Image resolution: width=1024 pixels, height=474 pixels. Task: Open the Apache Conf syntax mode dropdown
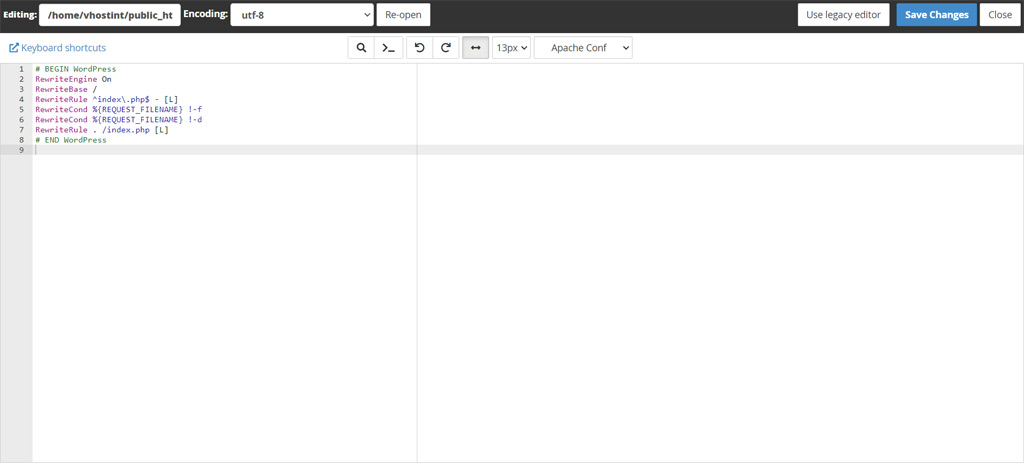(583, 48)
